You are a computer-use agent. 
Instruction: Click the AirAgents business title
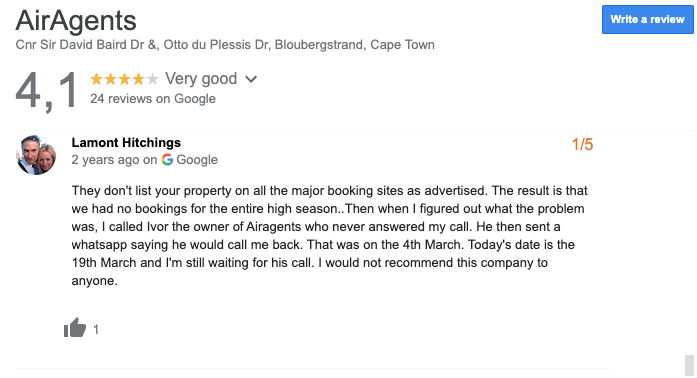point(76,21)
